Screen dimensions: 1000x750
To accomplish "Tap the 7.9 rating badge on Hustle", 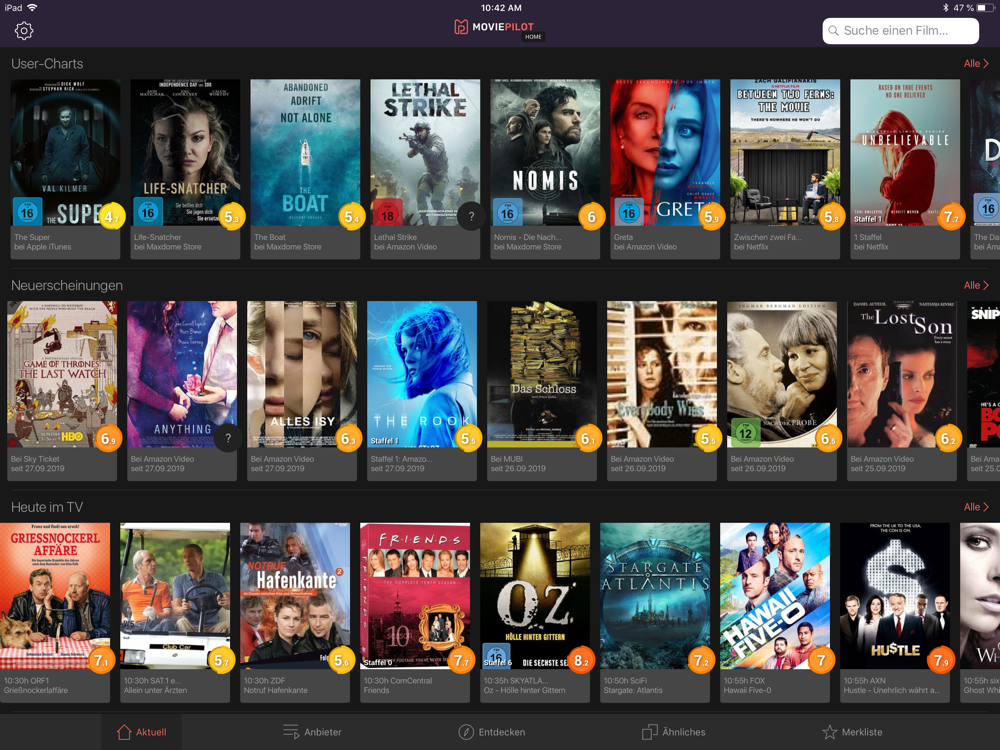I will tap(941, 661).
